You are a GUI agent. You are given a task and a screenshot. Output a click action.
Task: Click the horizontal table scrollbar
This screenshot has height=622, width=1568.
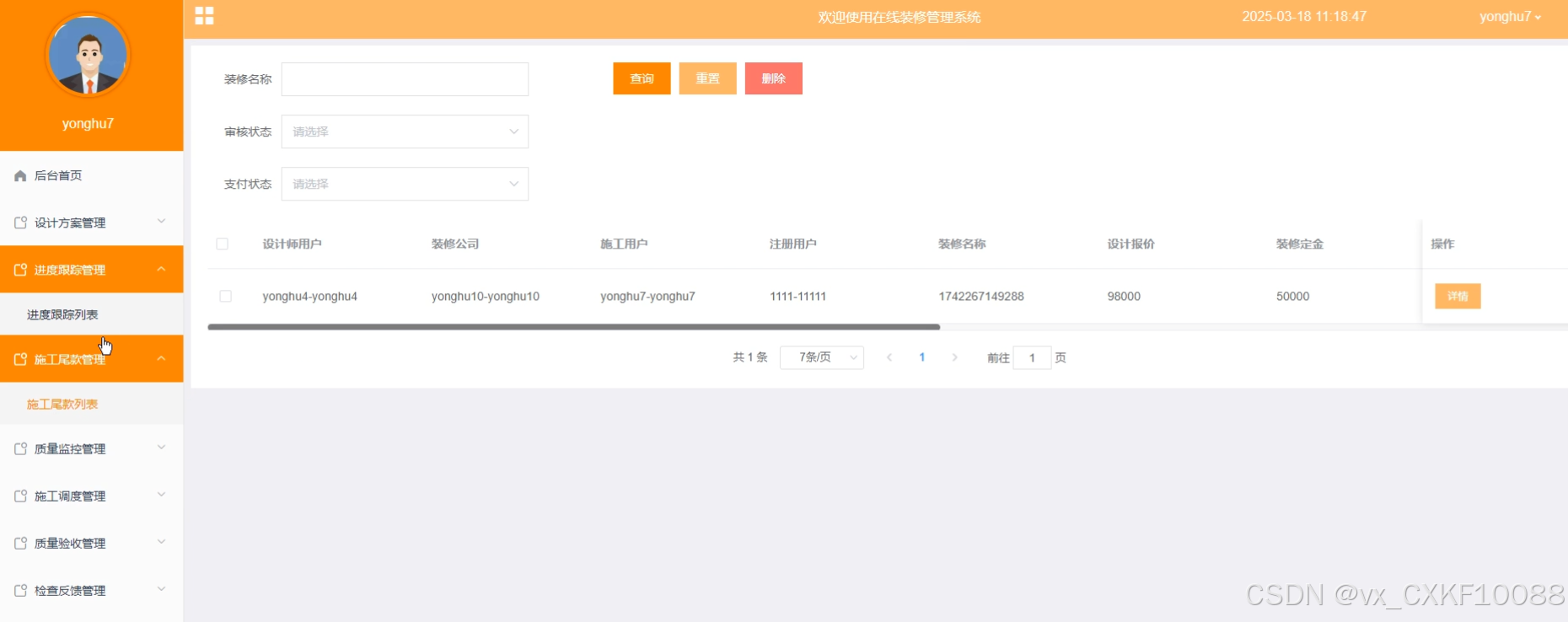[573, 327]
